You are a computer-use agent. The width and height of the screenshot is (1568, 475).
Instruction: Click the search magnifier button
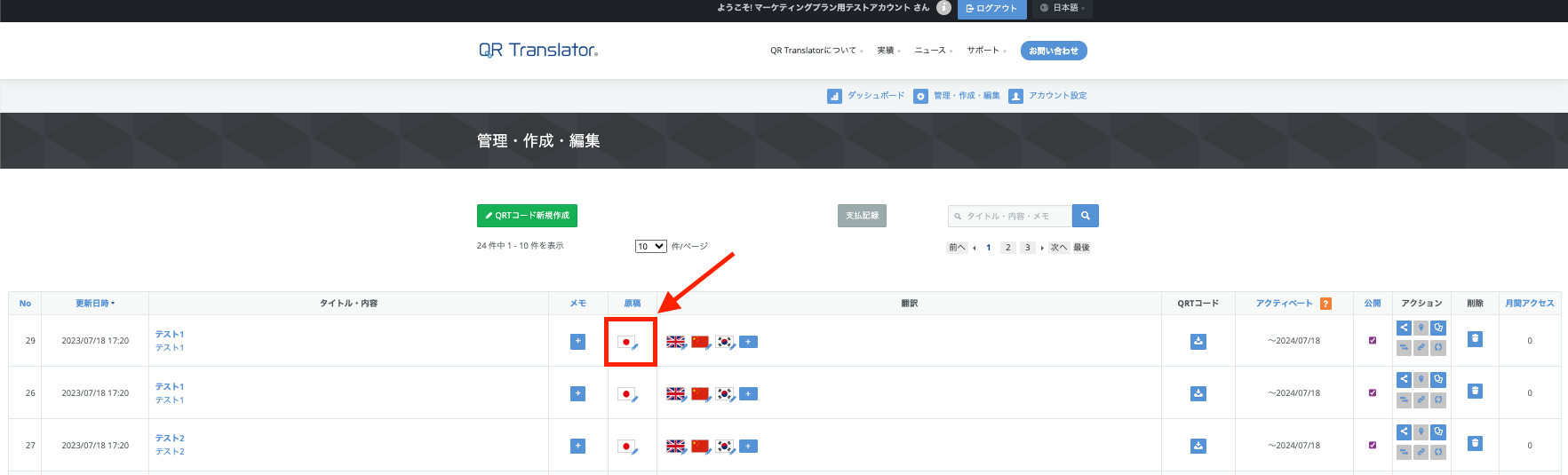[1086, 216]
